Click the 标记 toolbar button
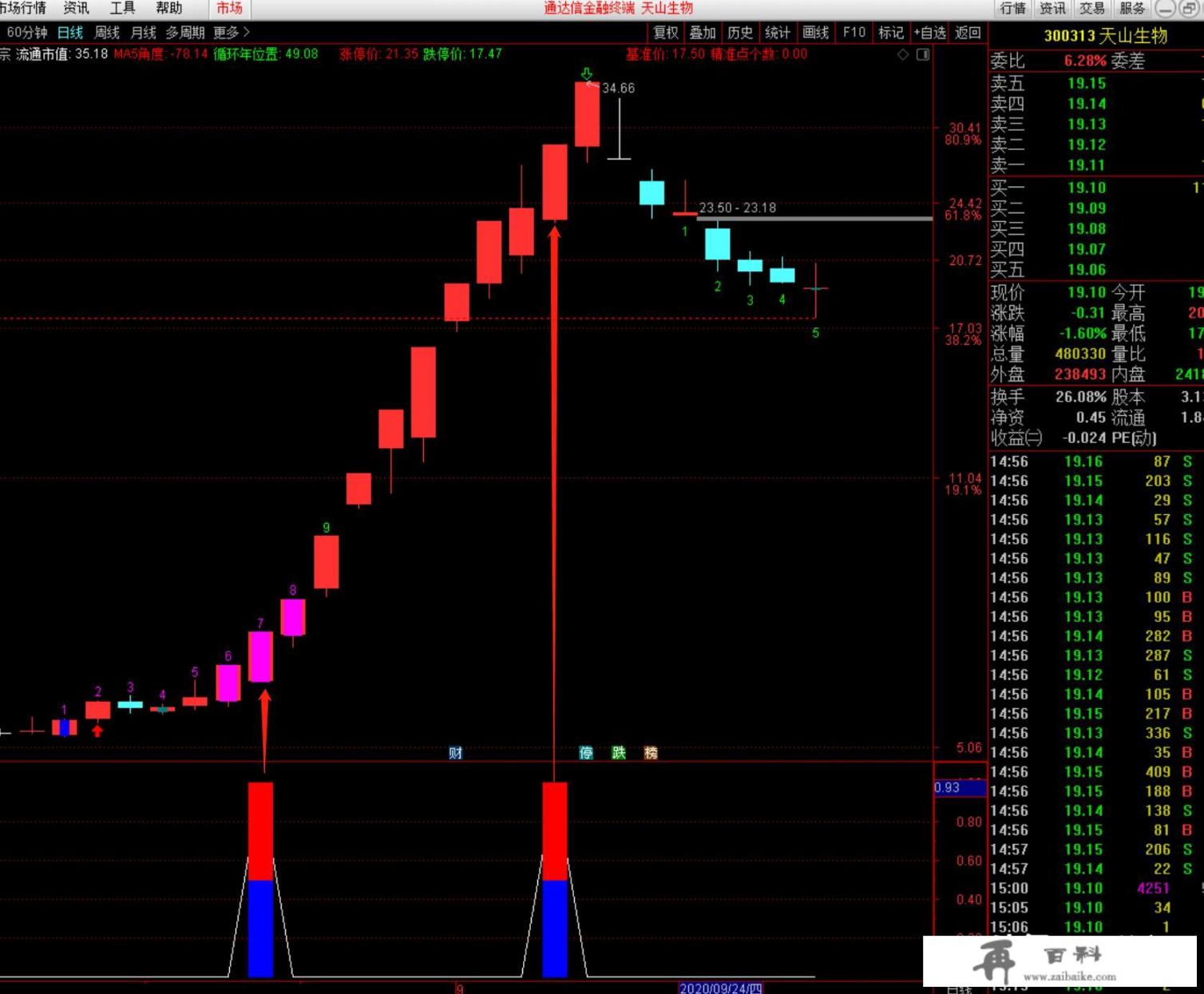Viewport: 1204px width, 994px height. [890, 33]
